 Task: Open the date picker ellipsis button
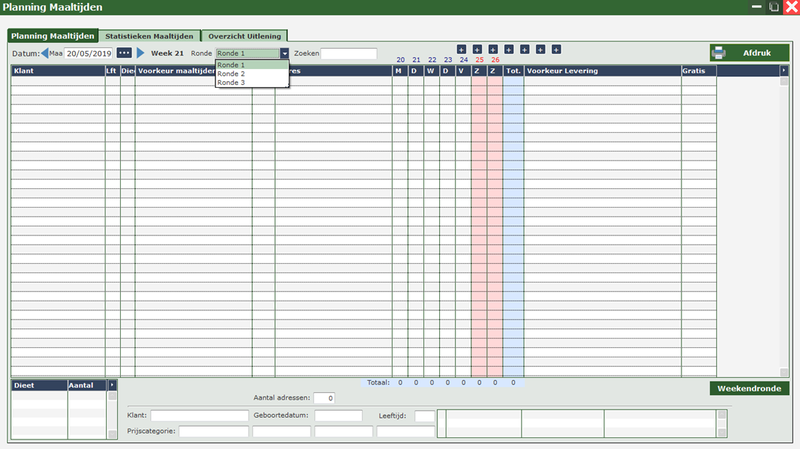pos(124,53)
